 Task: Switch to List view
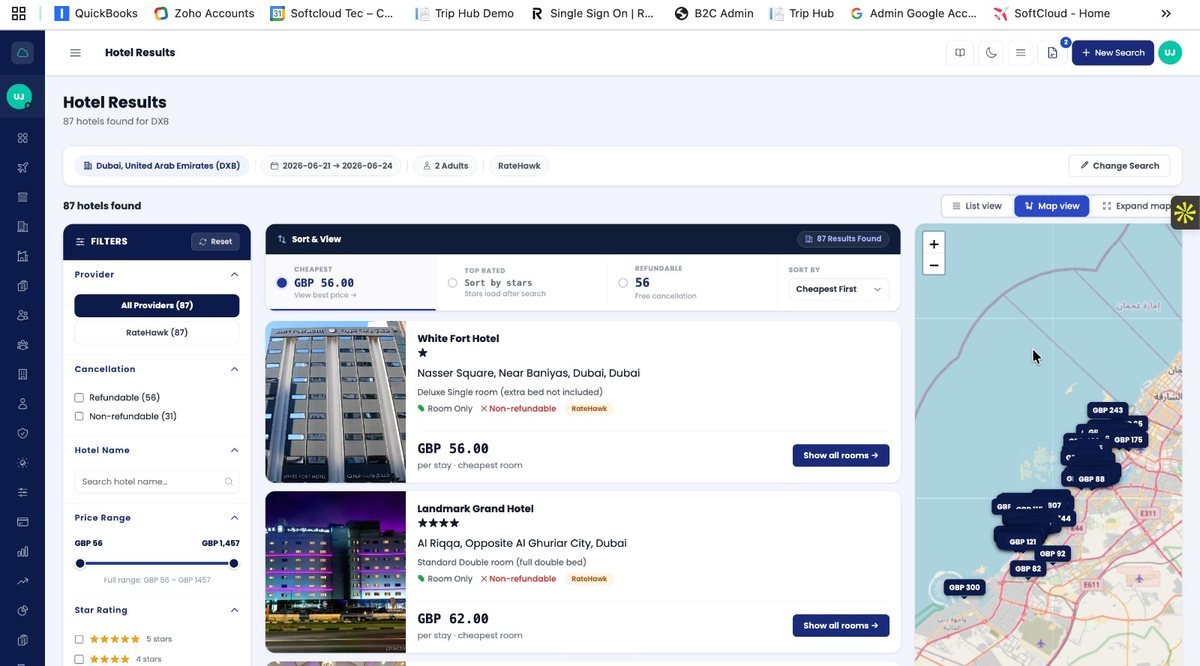click(977, 206)
